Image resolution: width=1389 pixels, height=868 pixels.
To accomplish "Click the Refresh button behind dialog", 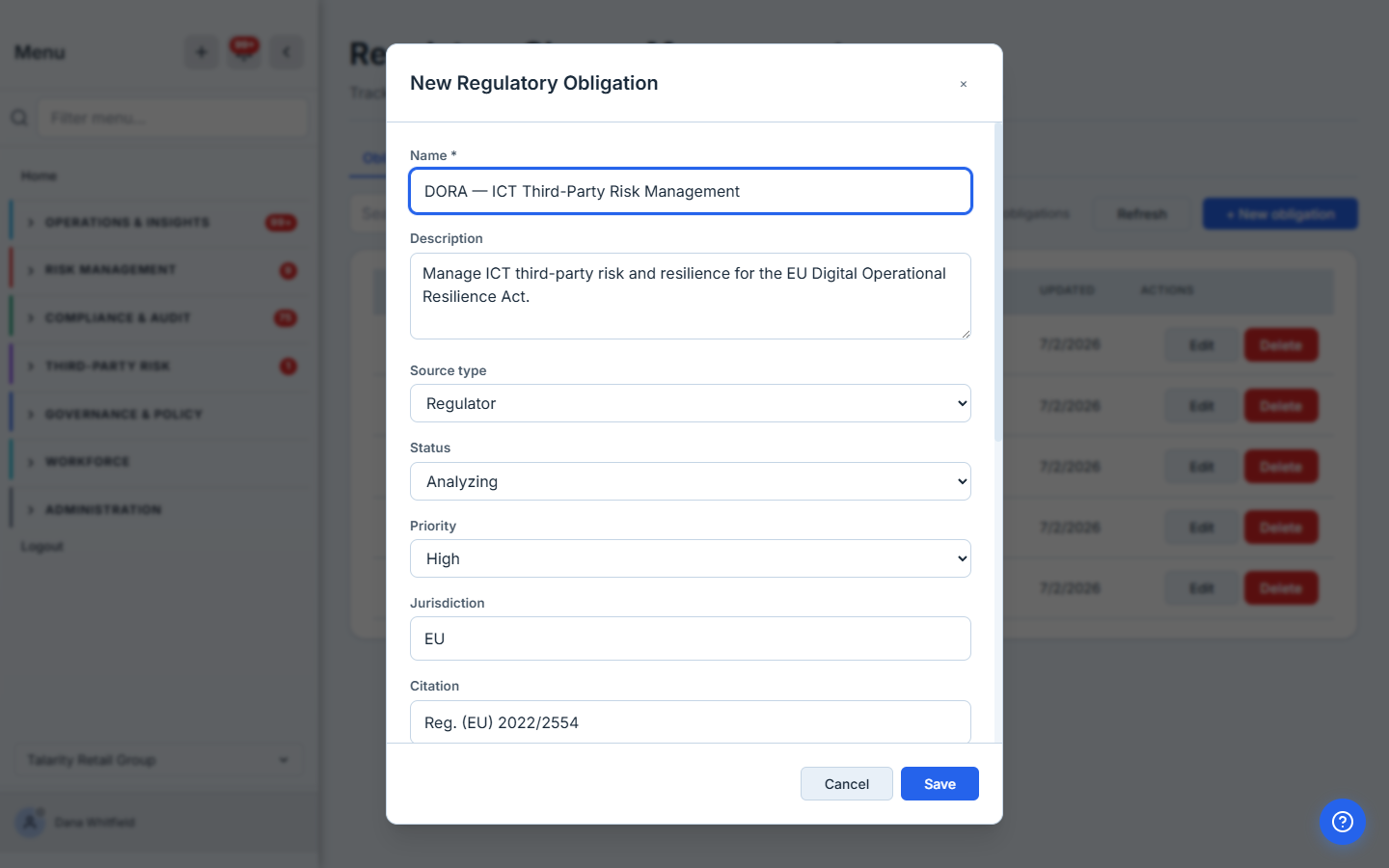I will [1142, 214].
